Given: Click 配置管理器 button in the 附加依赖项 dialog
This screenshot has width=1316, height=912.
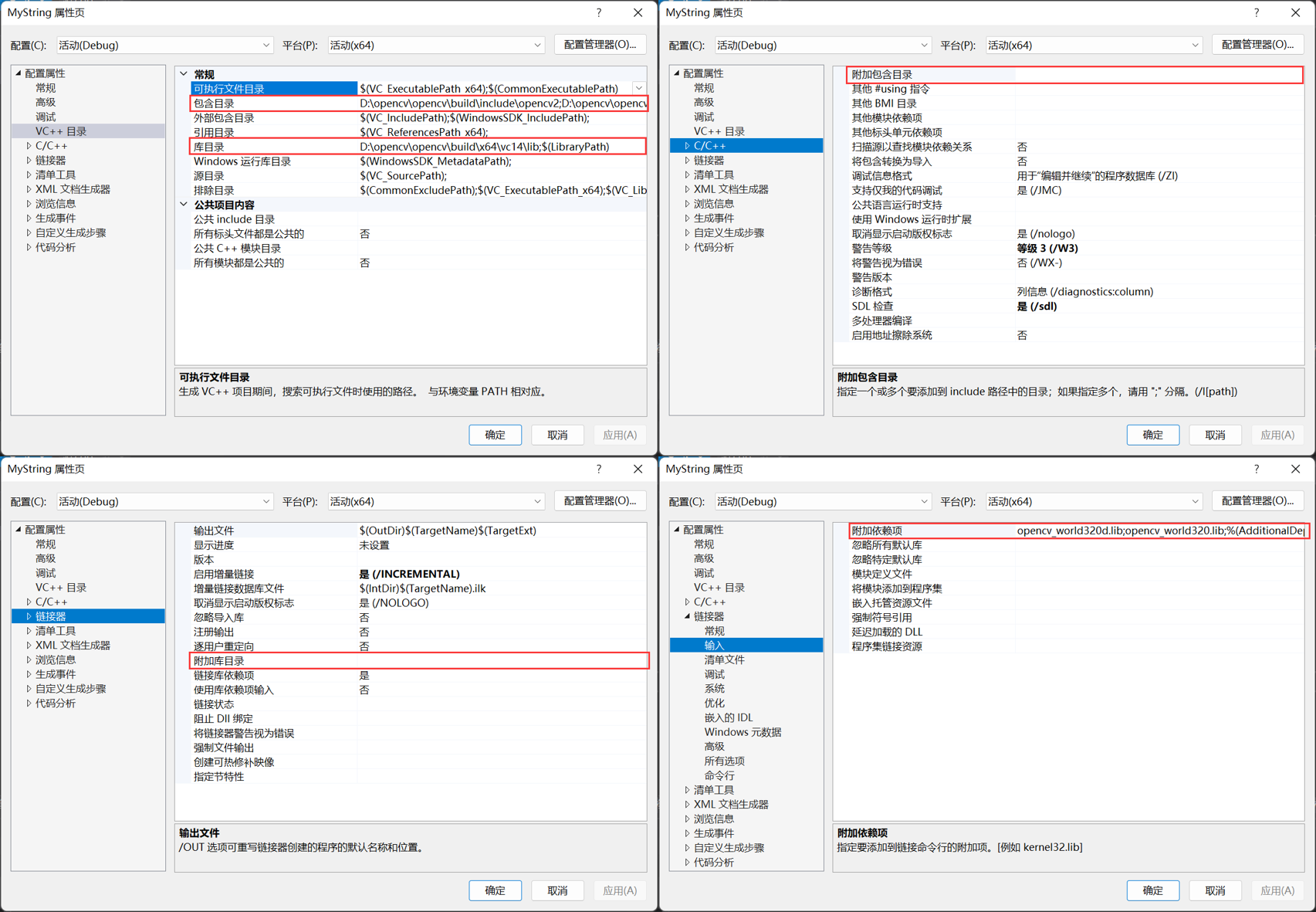Looking at the screenshot, I should [x=1257, y=501].
